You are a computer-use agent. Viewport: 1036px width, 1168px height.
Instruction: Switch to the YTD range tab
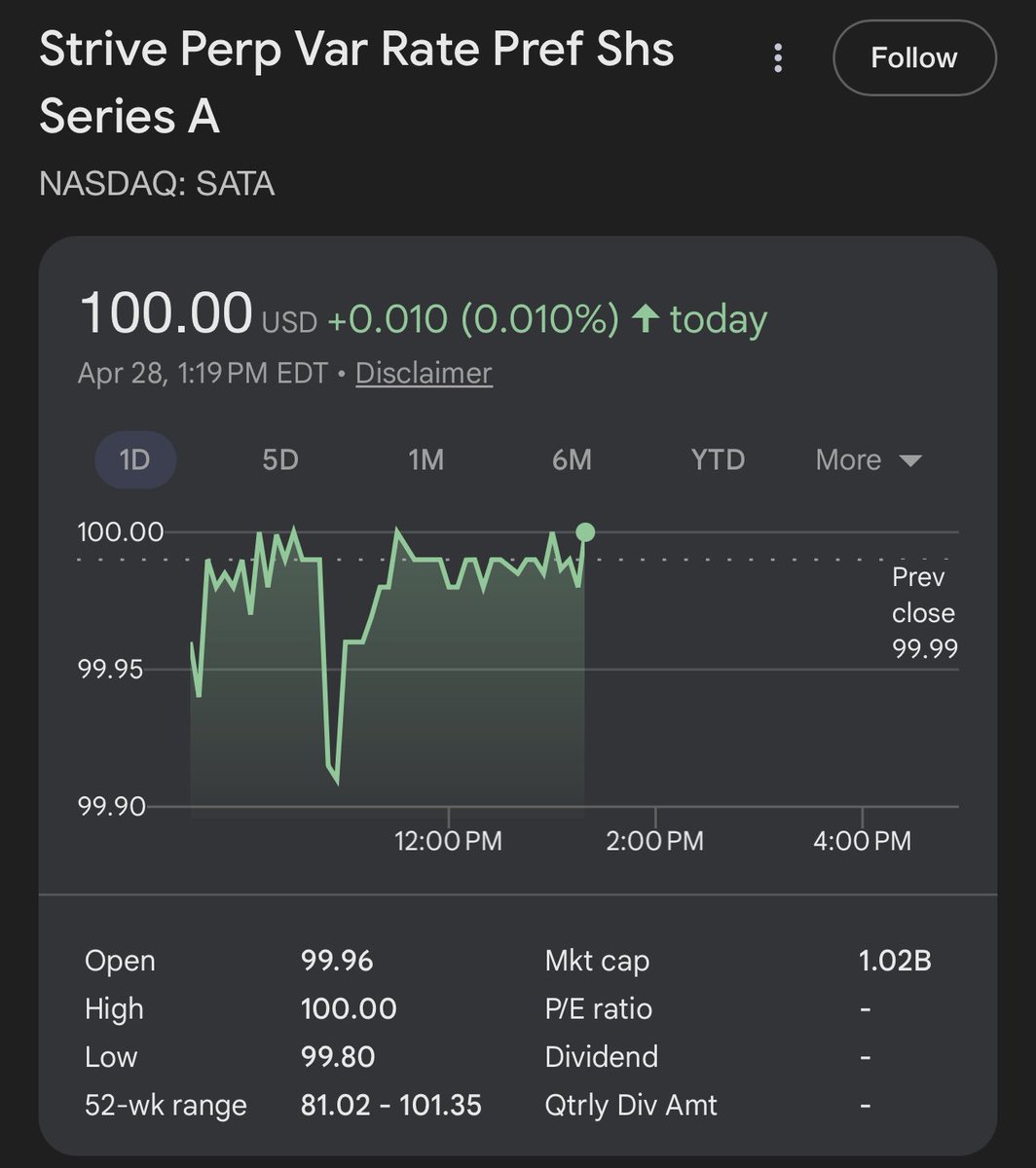pyautogui.click(x=718, y=459)
